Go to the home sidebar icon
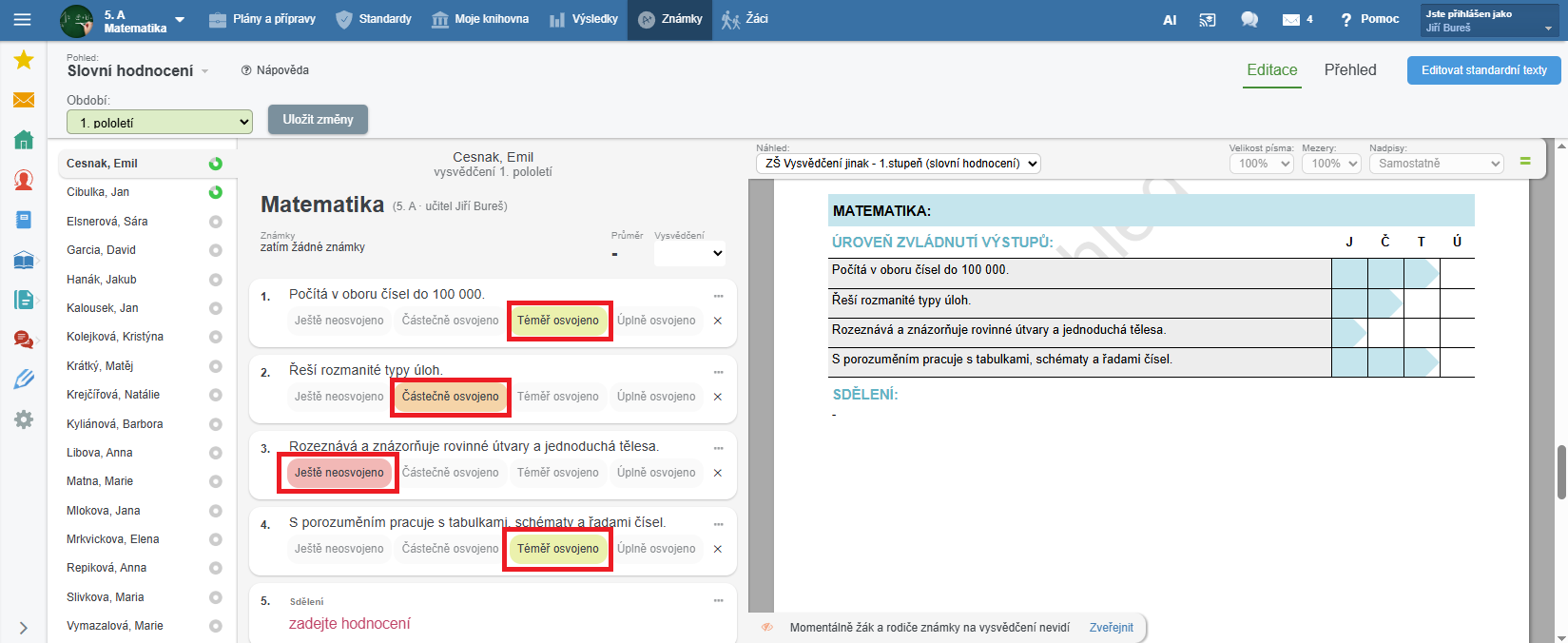Screen dimensions: 1568x643 (24, 140)
